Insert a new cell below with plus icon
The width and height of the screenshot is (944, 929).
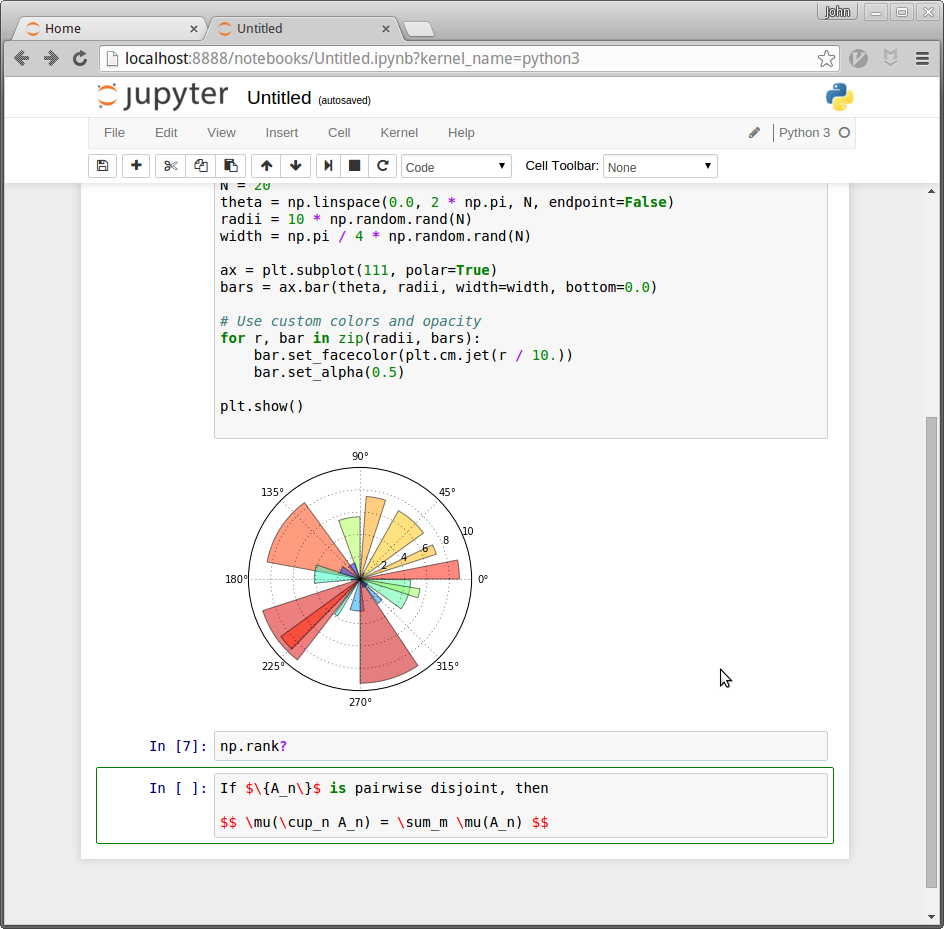(x=136, y=166)
